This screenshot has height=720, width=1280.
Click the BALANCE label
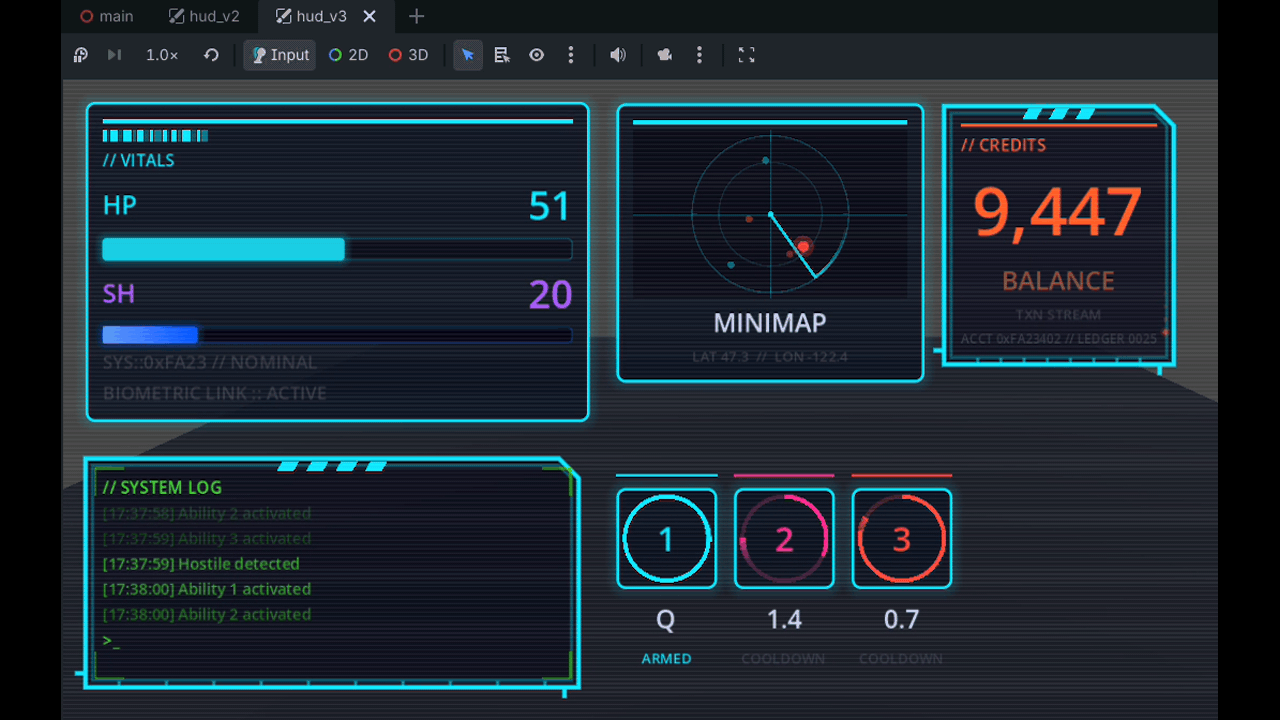[x=1058, y=281]
